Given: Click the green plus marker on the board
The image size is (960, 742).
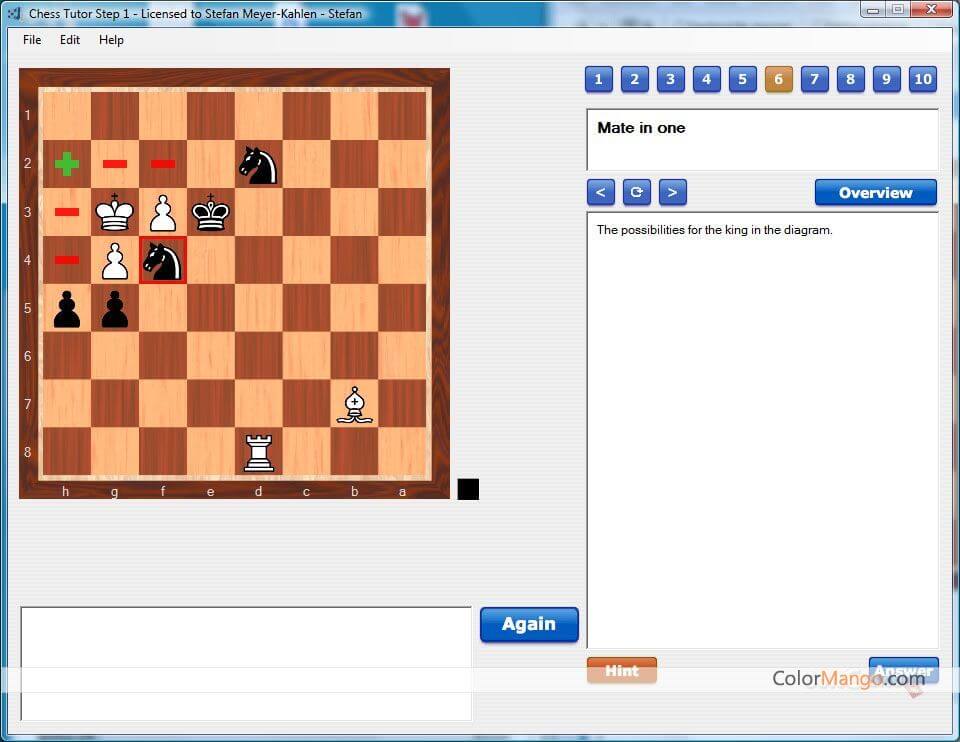Looking at the screenshot, I should point(66,164).
